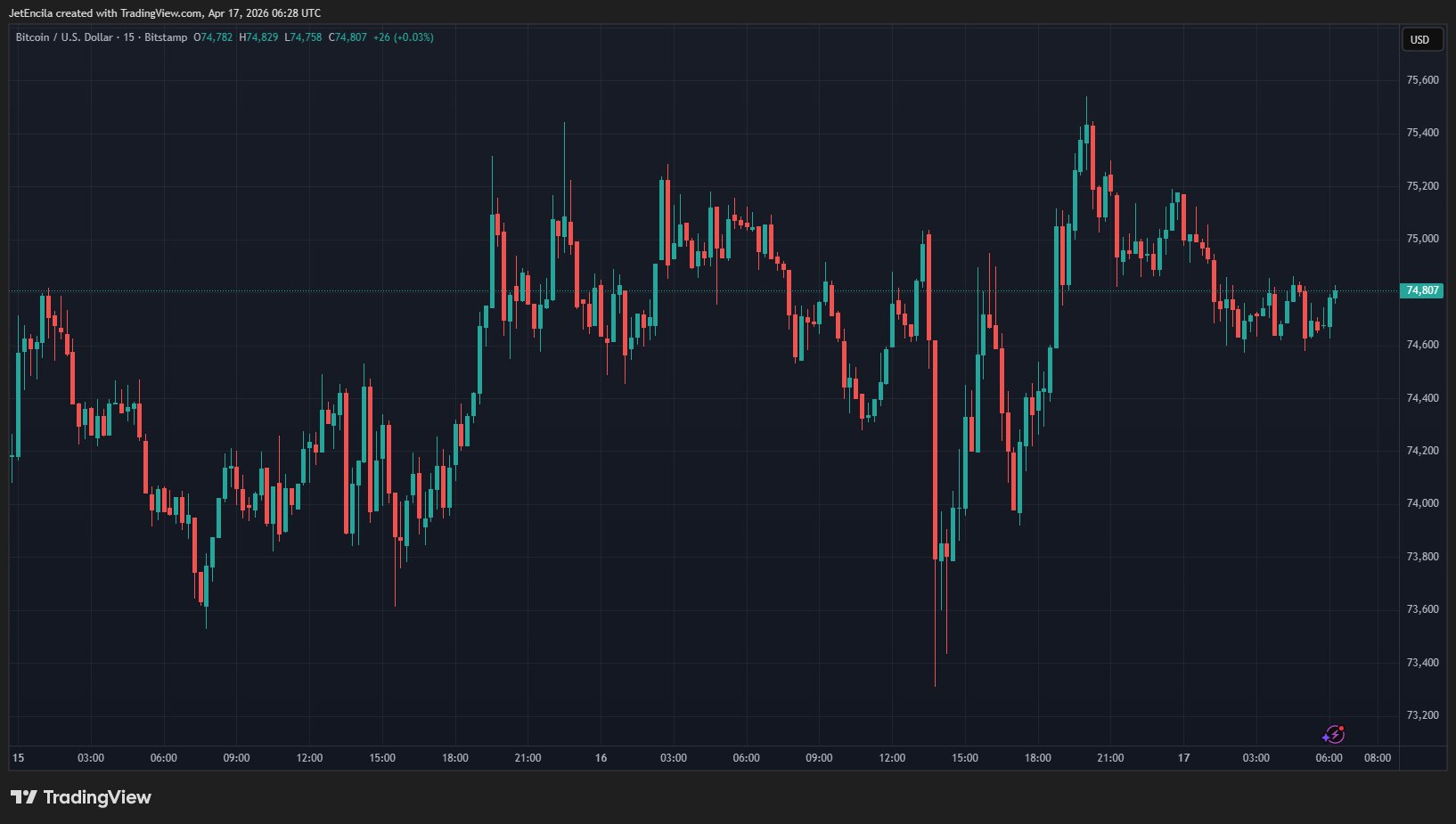The image size is (1456, 824).
Task: Click the 73,200 price scale label
Action: [1422, 715]
